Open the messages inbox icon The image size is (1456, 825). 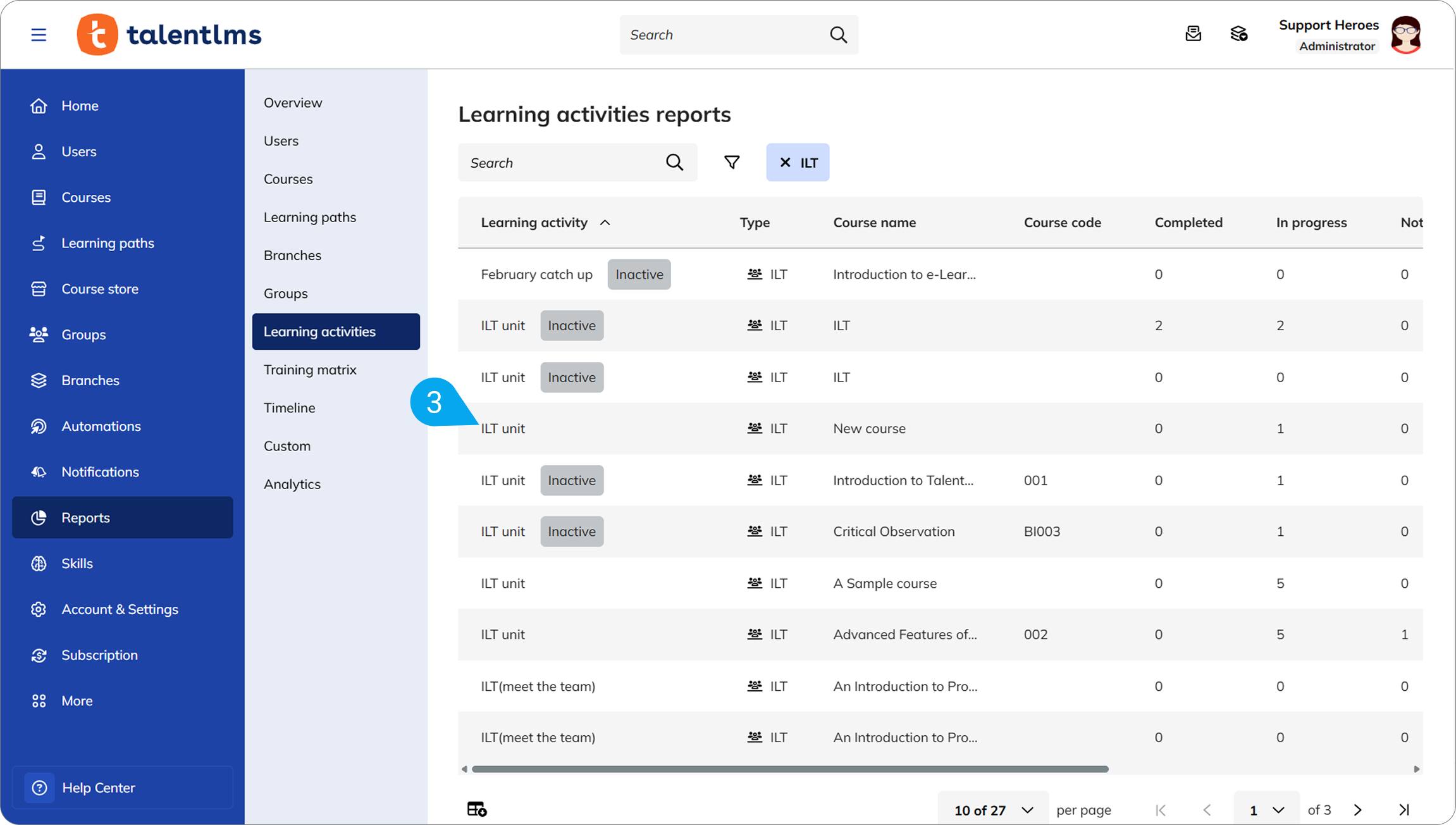pos(1193,34)
